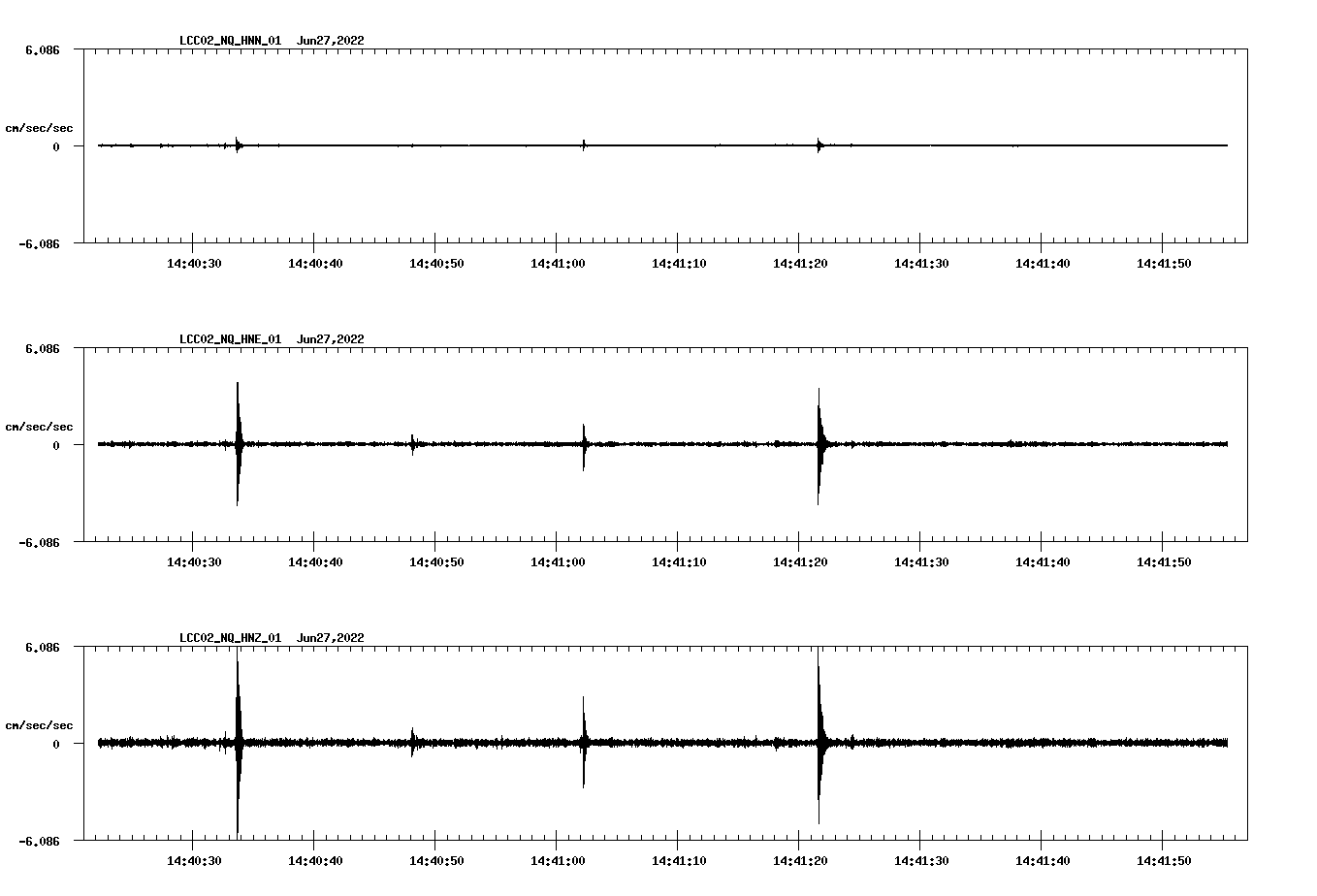Viewport: 1317px width, 896px height.
Task: Click the 14:40:30 label under the HNE plot
Action: pyautogui.click(x=193, y=562)
